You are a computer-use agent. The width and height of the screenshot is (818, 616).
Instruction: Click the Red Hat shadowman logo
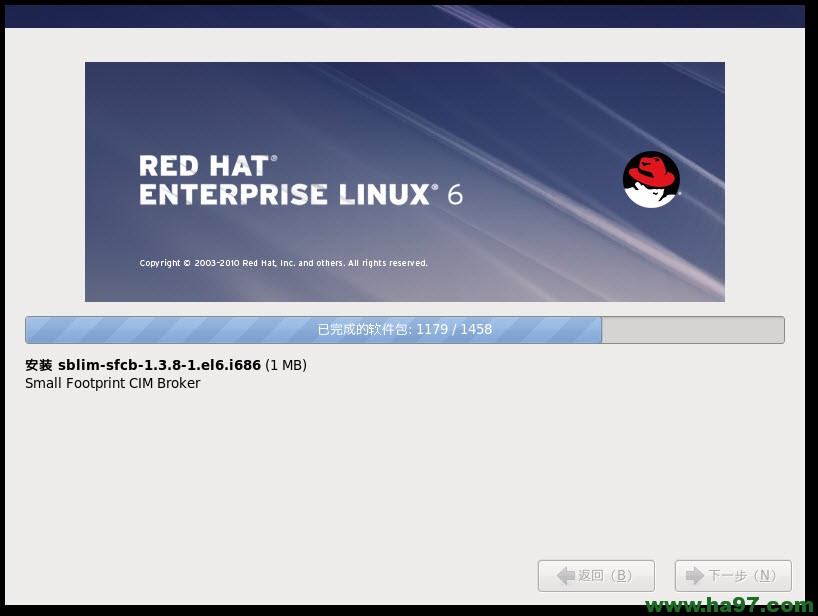(x=651, y=179)
